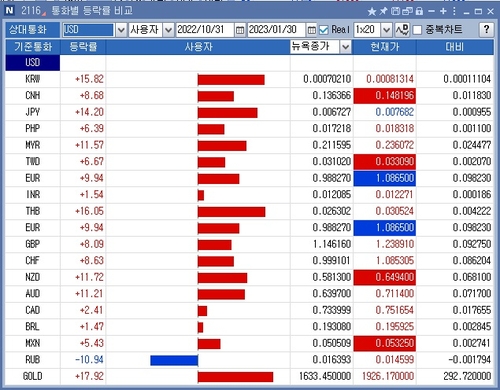This screenshot has height=390, width=500.
Task: Click the linked windows icon in the title bar
Action: click(407, 11)
